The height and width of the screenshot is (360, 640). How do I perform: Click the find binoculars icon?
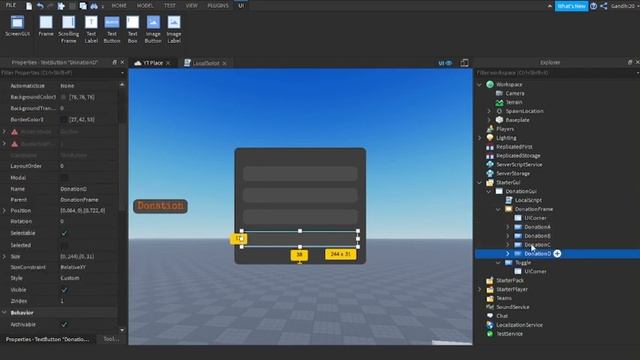click(94, 6)
